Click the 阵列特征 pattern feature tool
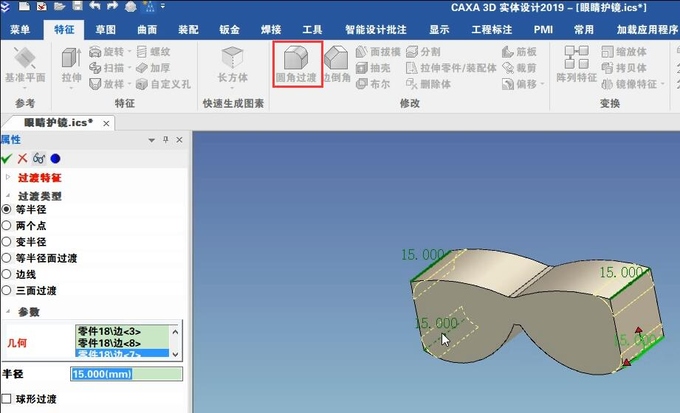Screen dimensions: 680x413 tap(576, 64)
